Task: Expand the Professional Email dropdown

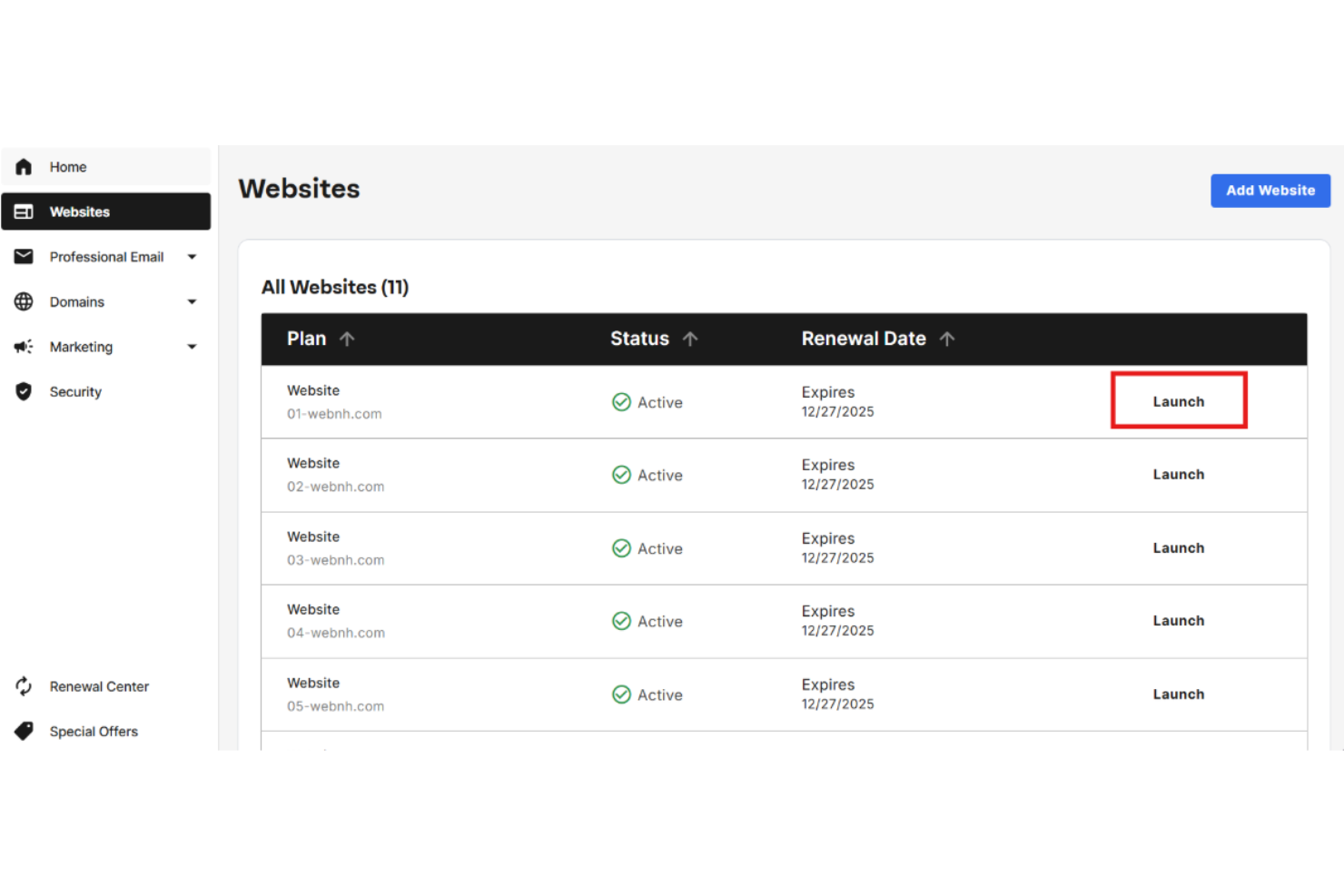Action: [x=192, y=256]
